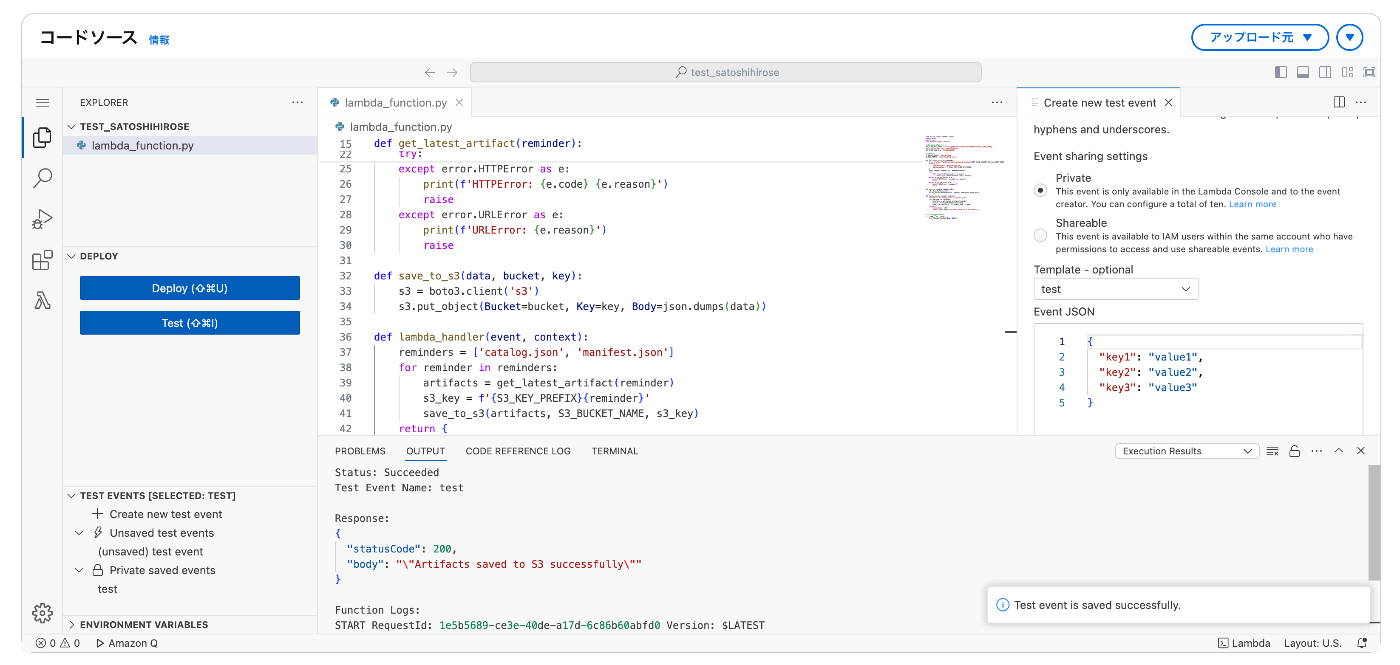Select the Private sharing option
Viewport: 1400px width, 665px height.
(x=1040, y=189)
